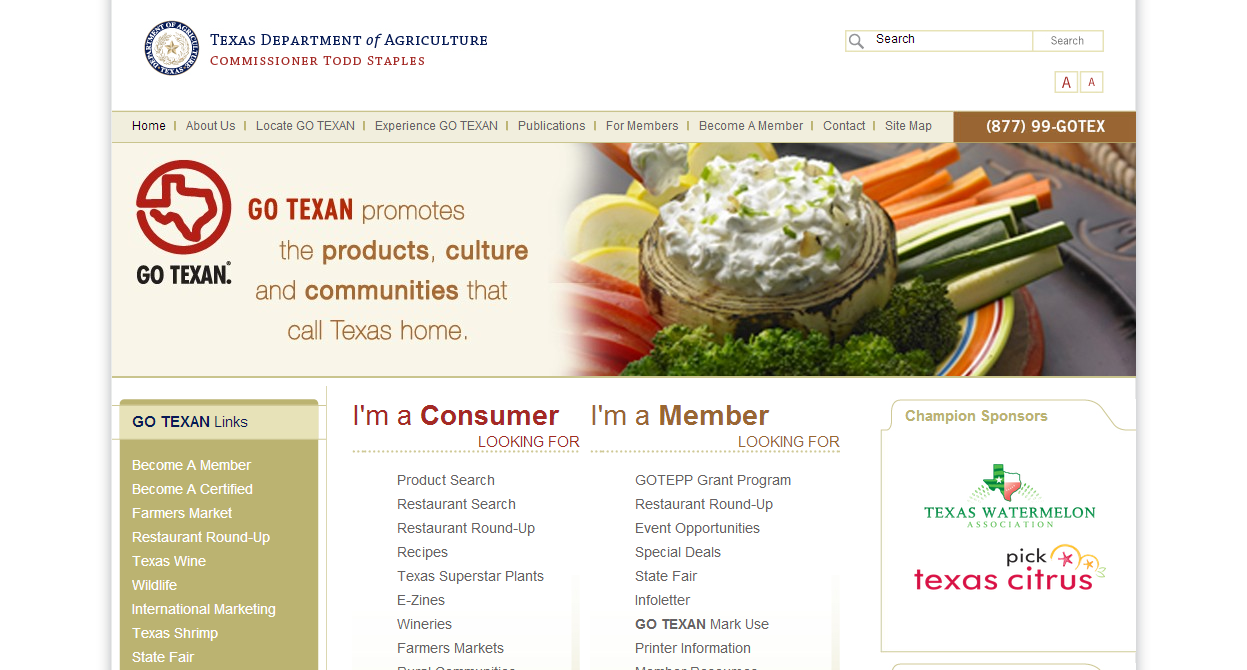Open Texas Wine sidebar link
The height and width of the screenshot is (670, 1247).
click(x=169, y=561)
